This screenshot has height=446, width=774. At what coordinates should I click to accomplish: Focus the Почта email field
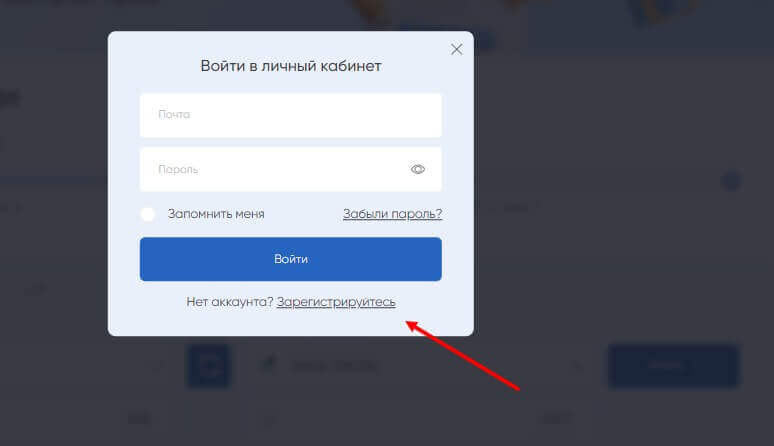291,115
